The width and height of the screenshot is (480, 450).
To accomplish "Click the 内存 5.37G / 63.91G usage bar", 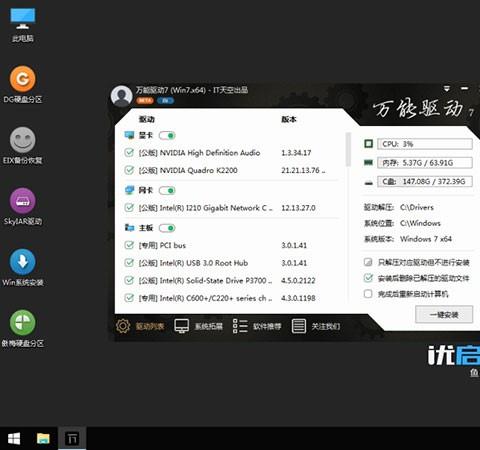I will (x=425, y=163).
